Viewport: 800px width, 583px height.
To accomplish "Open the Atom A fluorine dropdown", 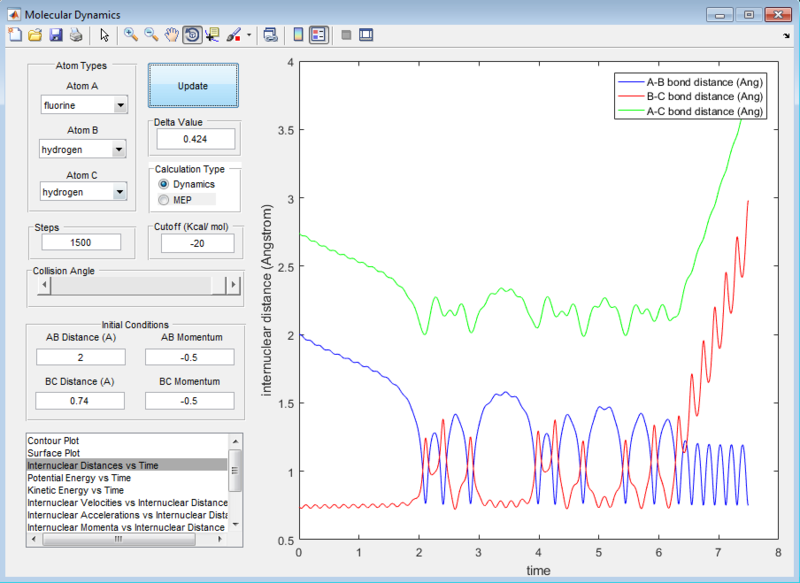I will coord(84,105).
